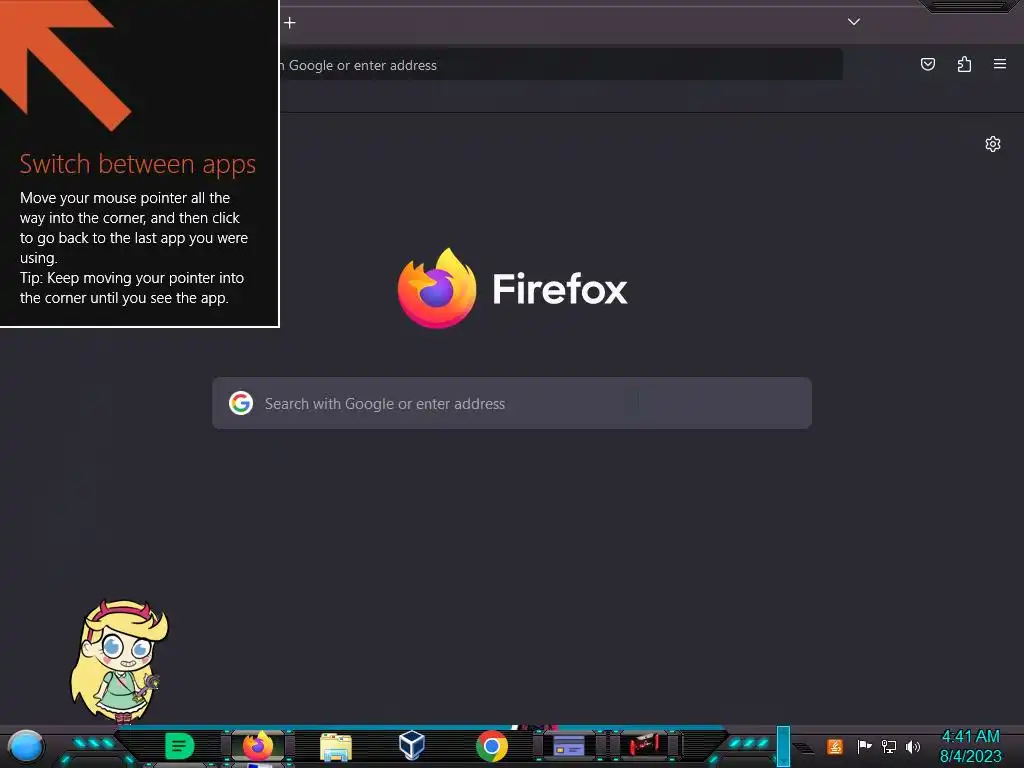Image resolution: width=1024 pixels, height=768 pixels.
Task: Open the green chat app on taskbar
Action: pos(180,746)
